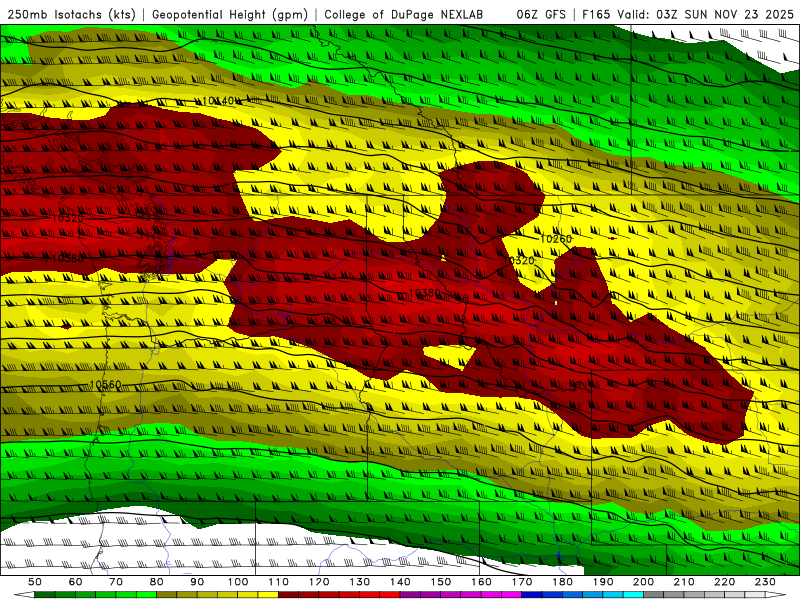Click the 50 value on the color scale
The width and height of the screenshot is (800, 600).
(35, 582)
